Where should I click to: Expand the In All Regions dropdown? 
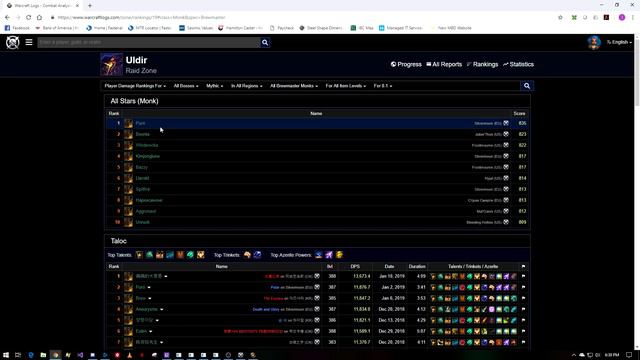[247, 86]
